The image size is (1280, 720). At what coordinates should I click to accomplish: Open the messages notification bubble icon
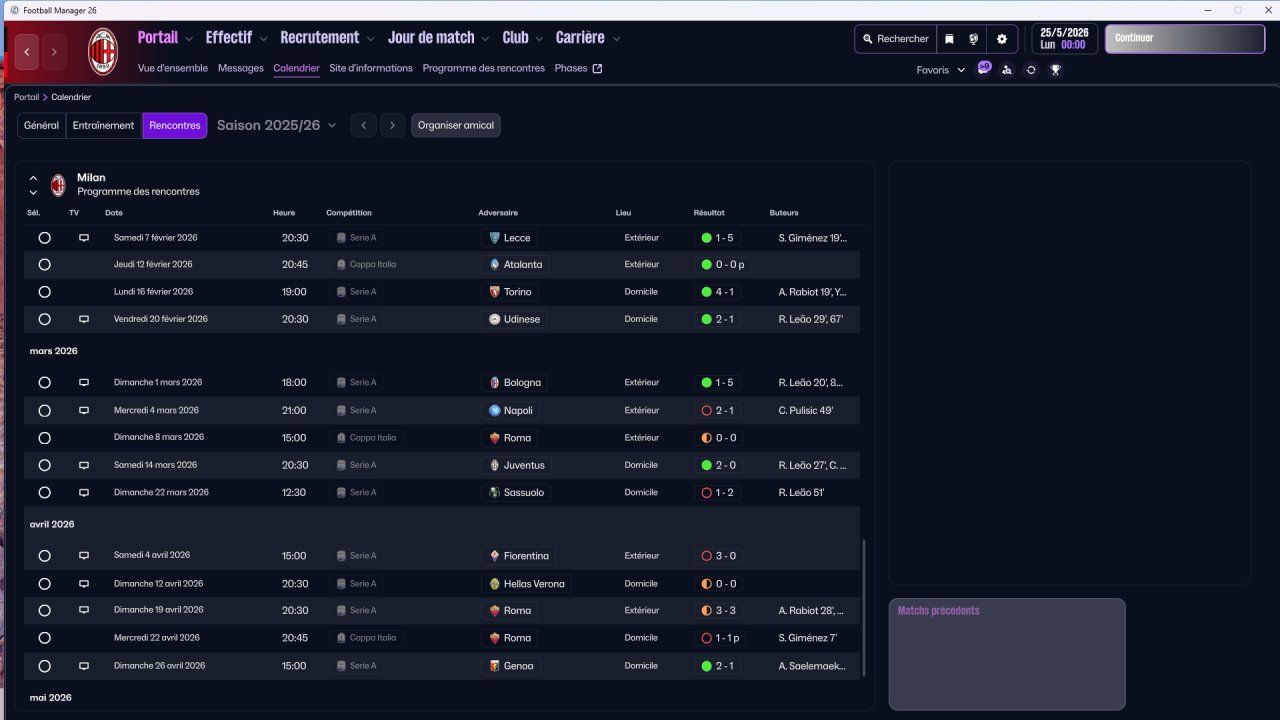(984, 69)
